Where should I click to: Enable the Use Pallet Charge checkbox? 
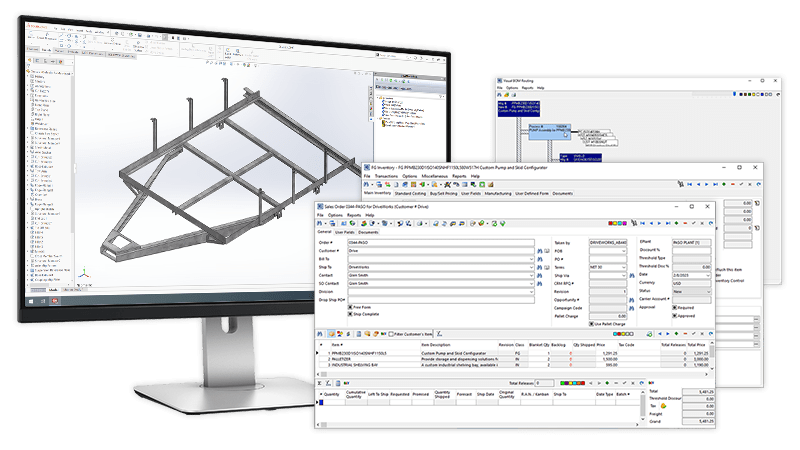(x=592, y=323)
